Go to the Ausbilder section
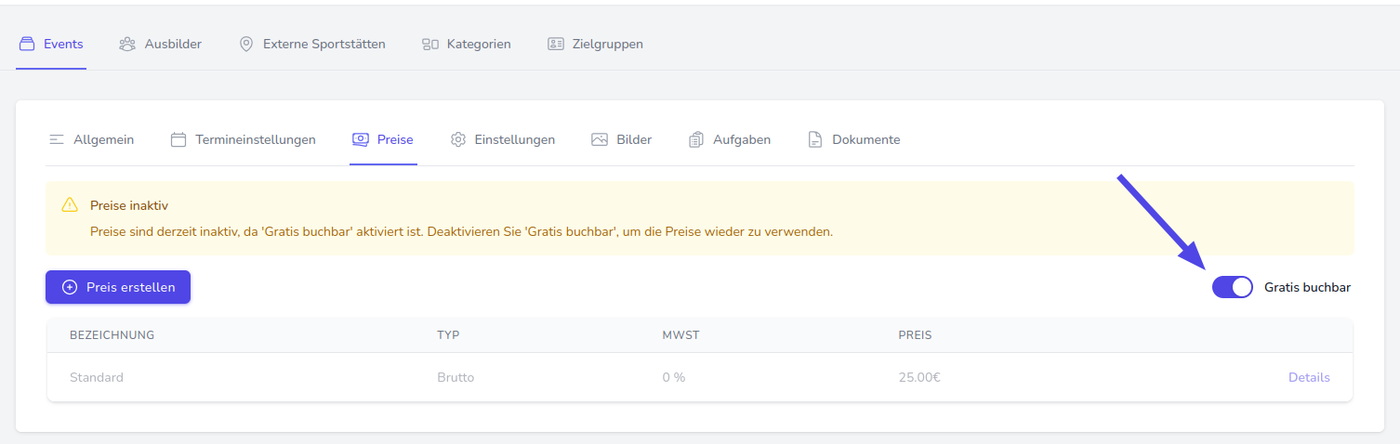 point(172,44)
